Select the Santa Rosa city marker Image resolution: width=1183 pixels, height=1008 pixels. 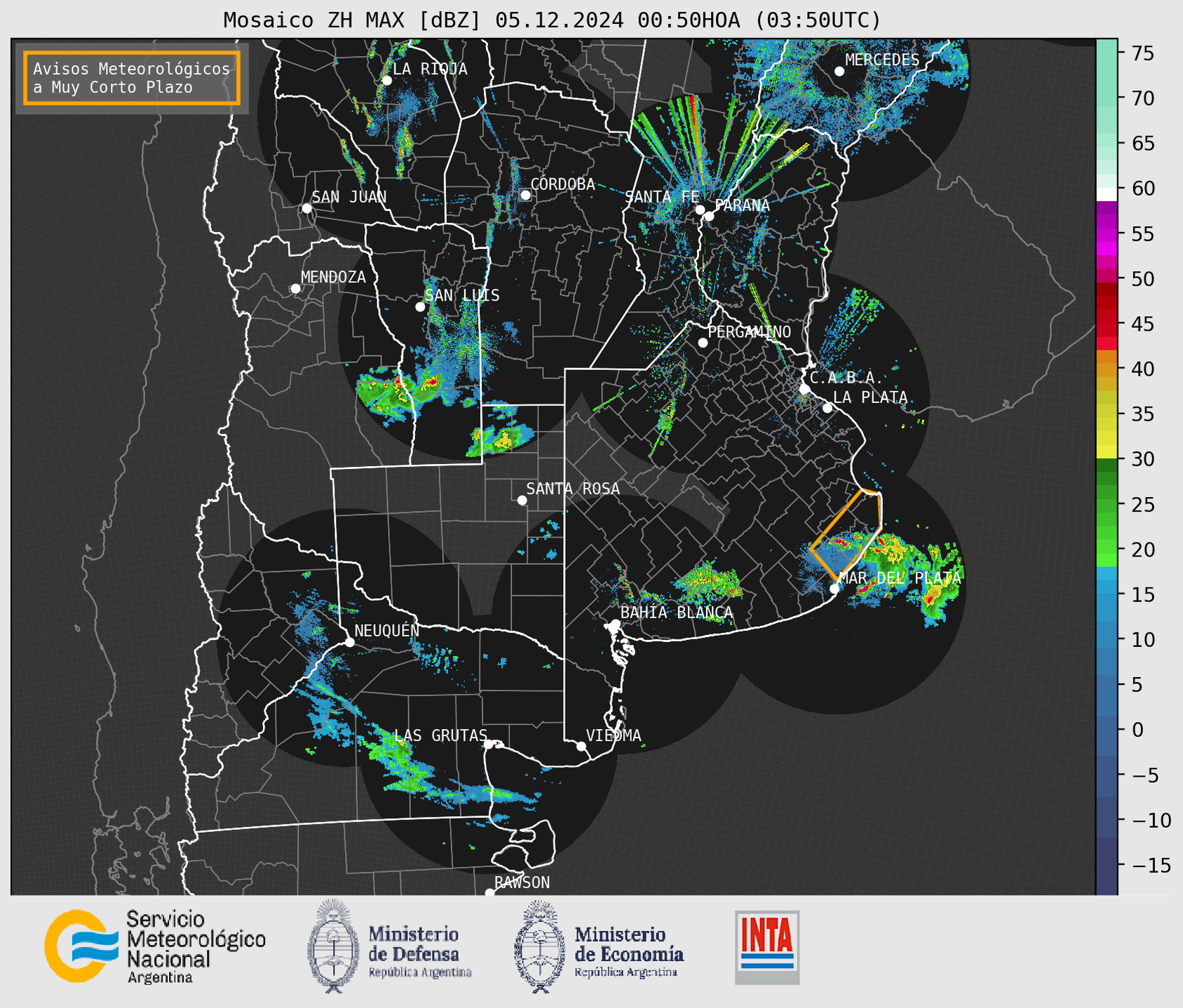click(x=522, y=500)
